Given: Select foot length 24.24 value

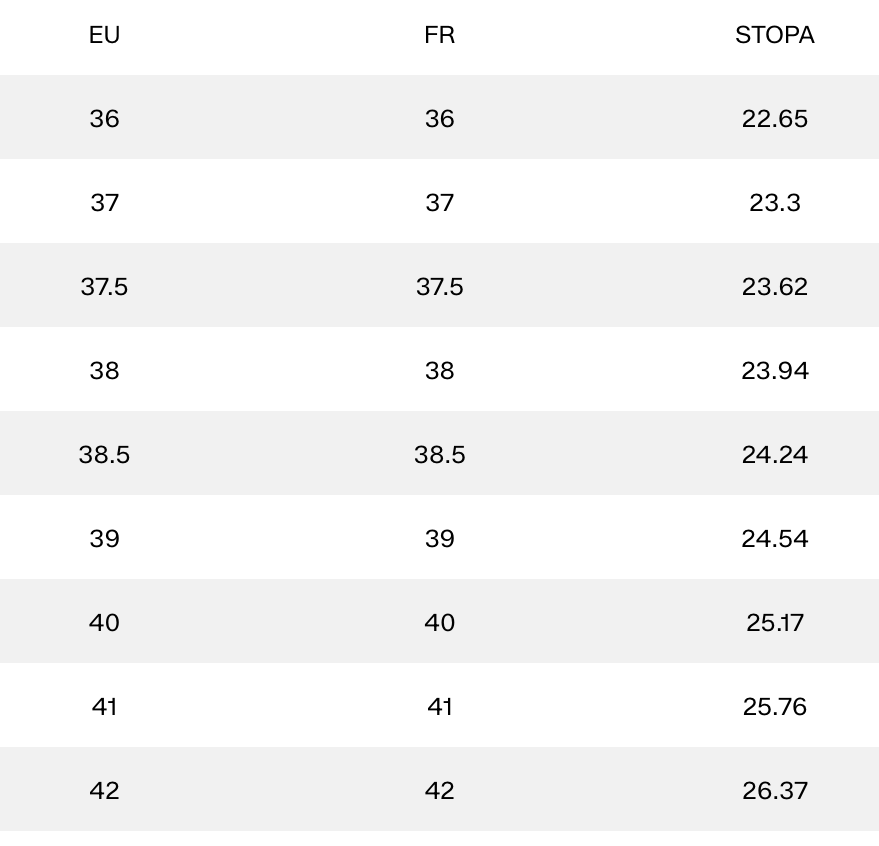Looking at the screenshot, I should pos(774,455).
